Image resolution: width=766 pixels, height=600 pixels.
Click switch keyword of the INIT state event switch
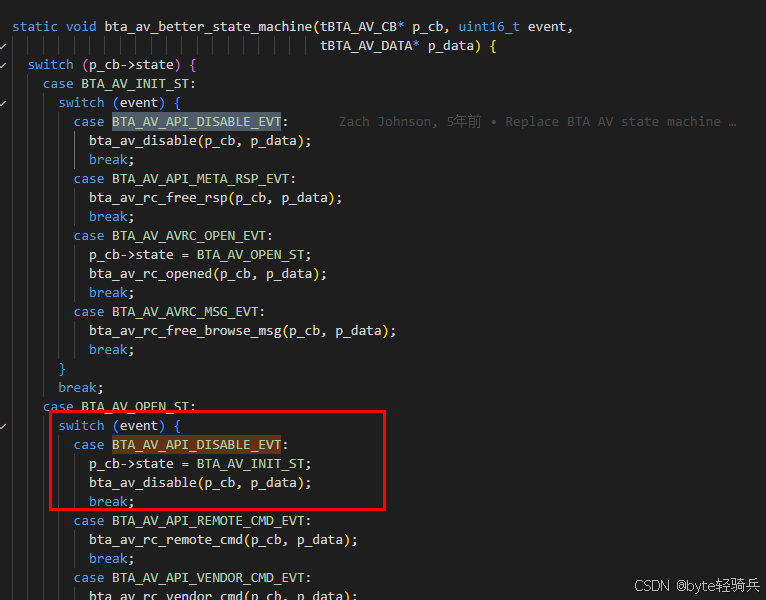pos(81,103)
